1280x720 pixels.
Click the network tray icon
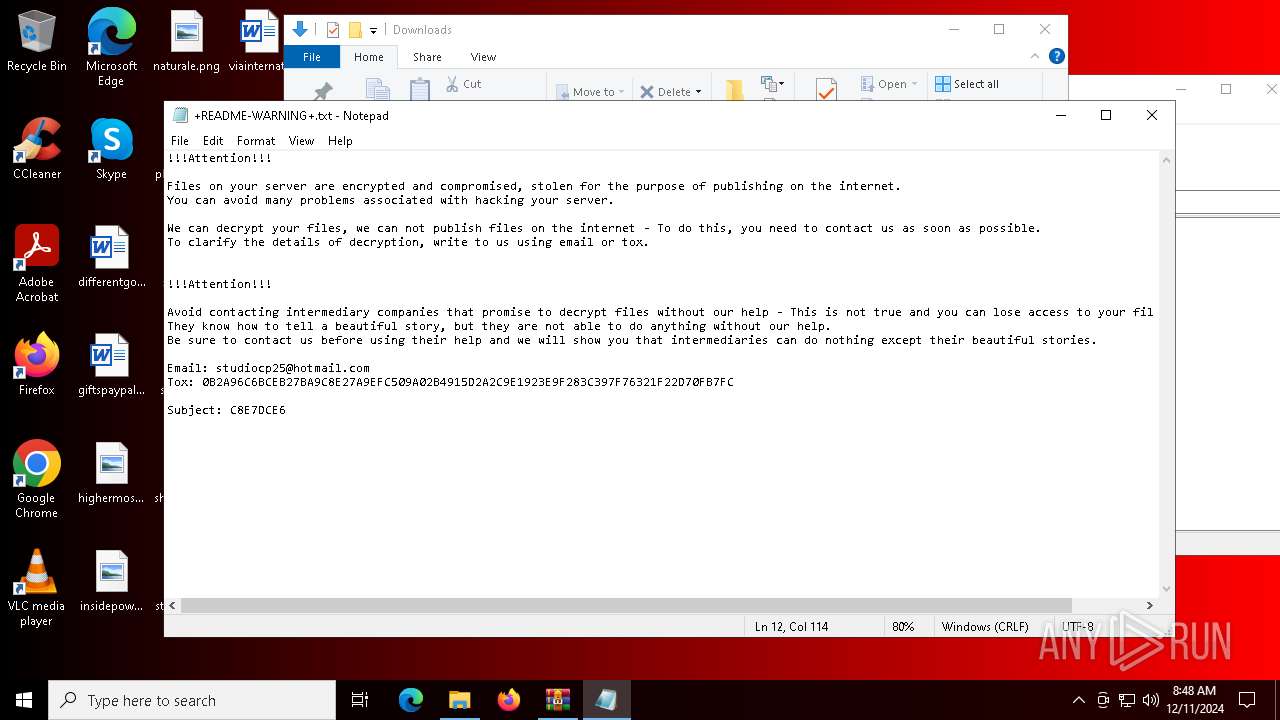pyautogui.click(x=1127, y=700)
